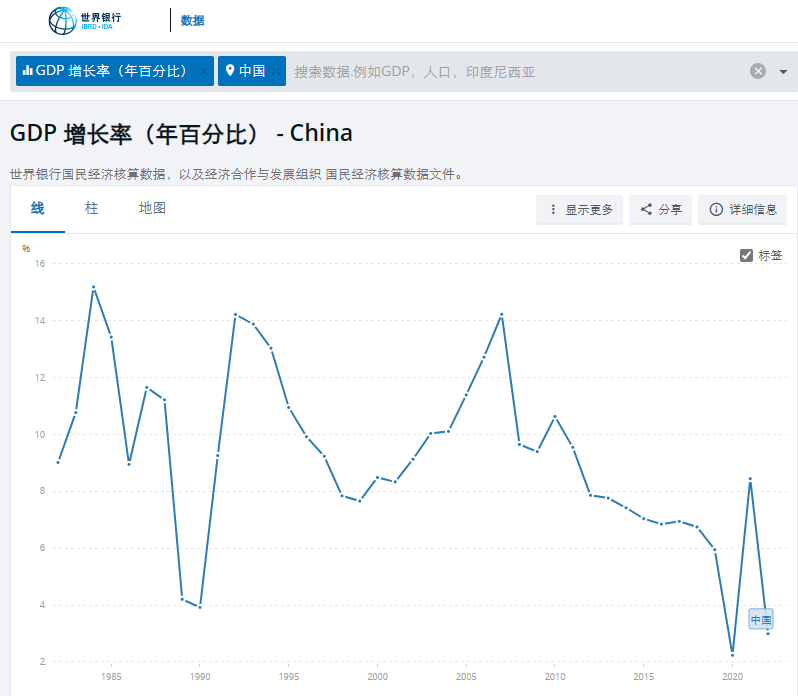Open 详细信息 via the info icon
Image resolution: width=798 pixels, height=696 pixels.
(x=742, y=210)
